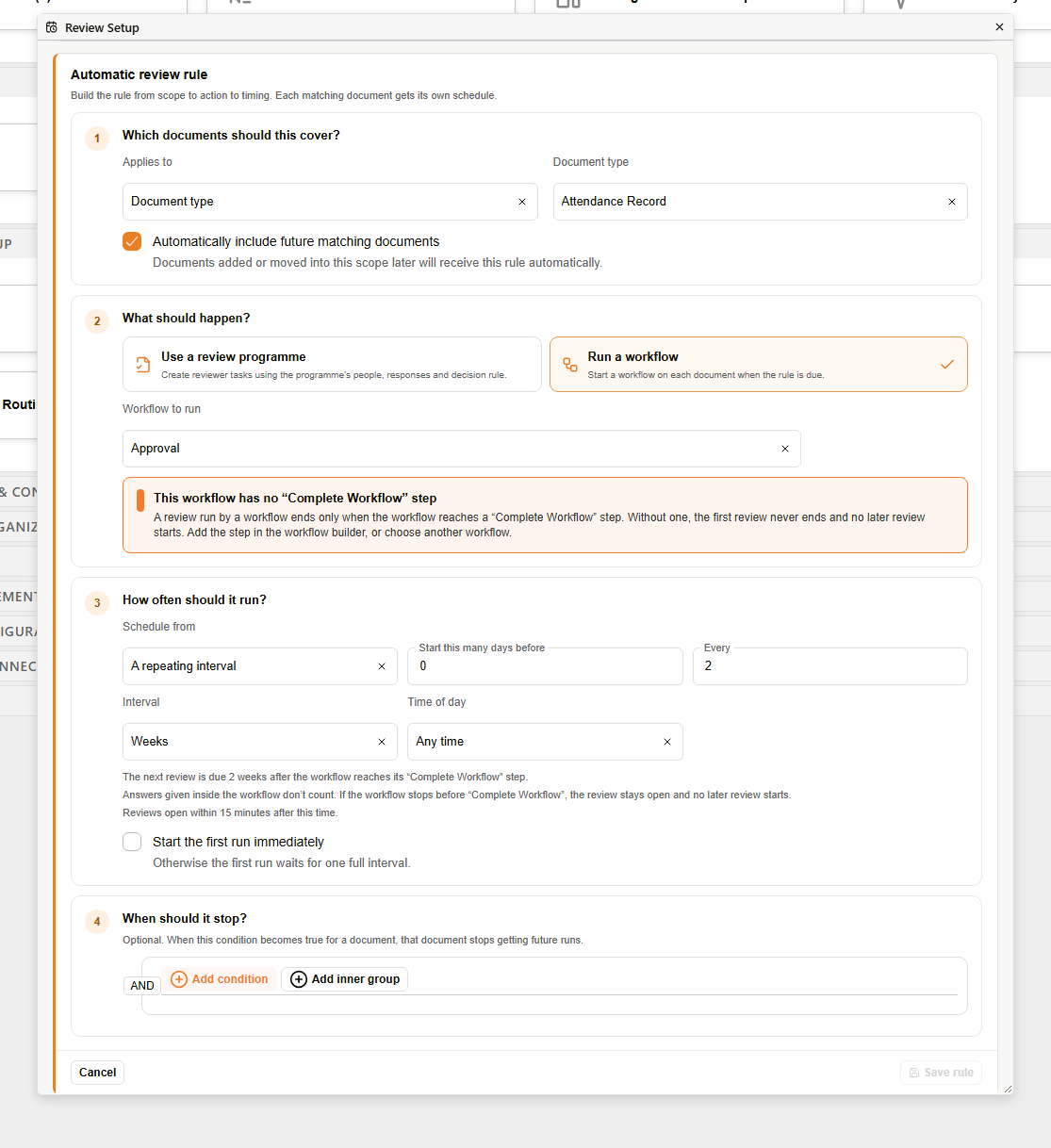Open the Applies to dropdown
This screenshot has height=1148, width=1051.
tap(330, 202)
